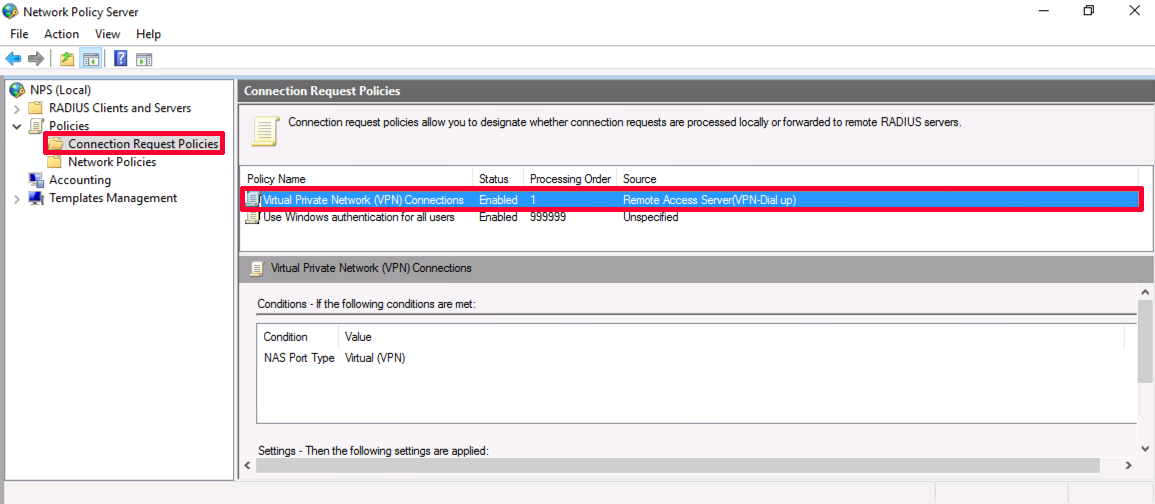This screenshot has width=1155, height=504.
Task: Open the File menu
Action: [19, 34]
